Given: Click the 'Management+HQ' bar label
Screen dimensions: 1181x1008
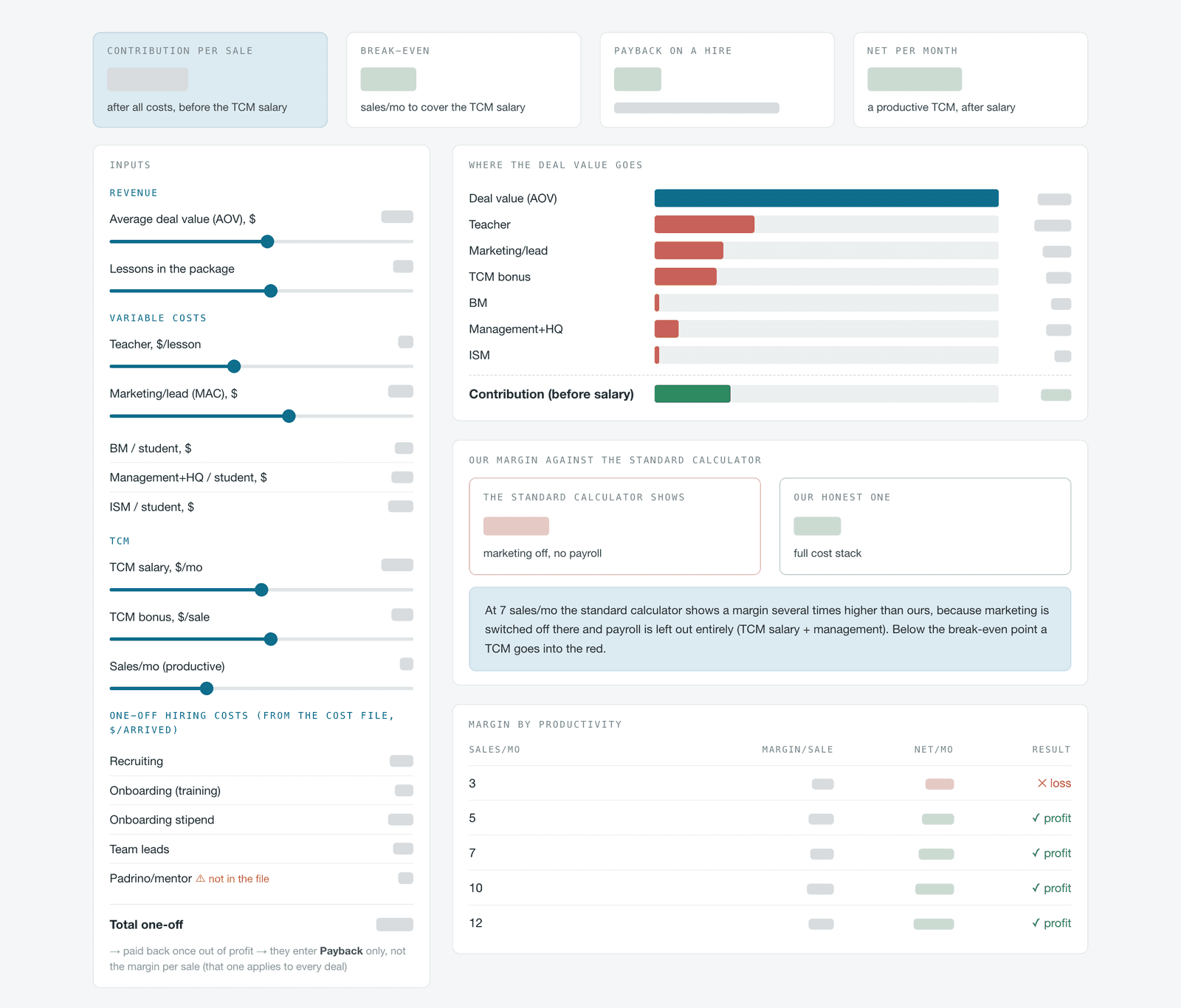Looking at the screenshot, I should tap(516, 329).
